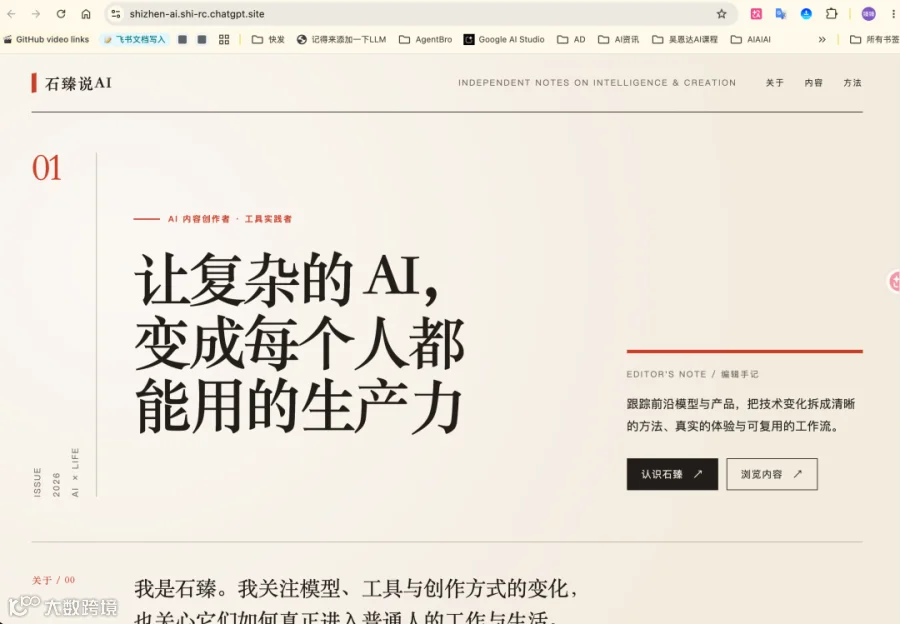Image resolution: width=900 pixels, height=624 pixels.
Task: Click the address bar URL field
Action: [419, 14]
